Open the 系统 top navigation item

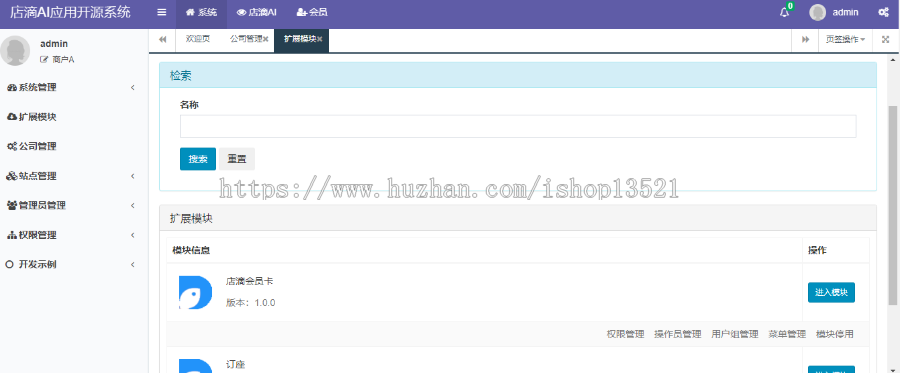tap(201, 13)
